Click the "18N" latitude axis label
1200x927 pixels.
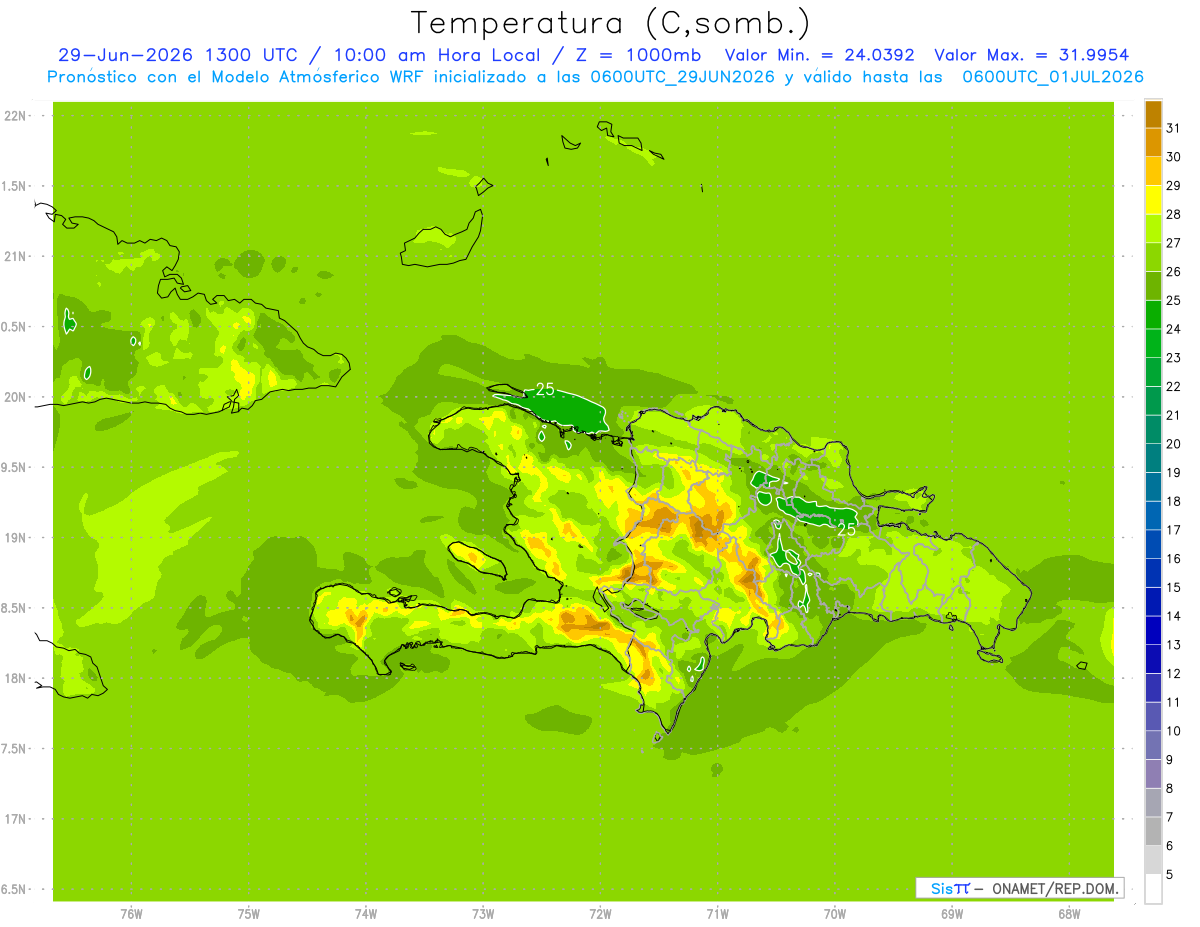(15, 679)
